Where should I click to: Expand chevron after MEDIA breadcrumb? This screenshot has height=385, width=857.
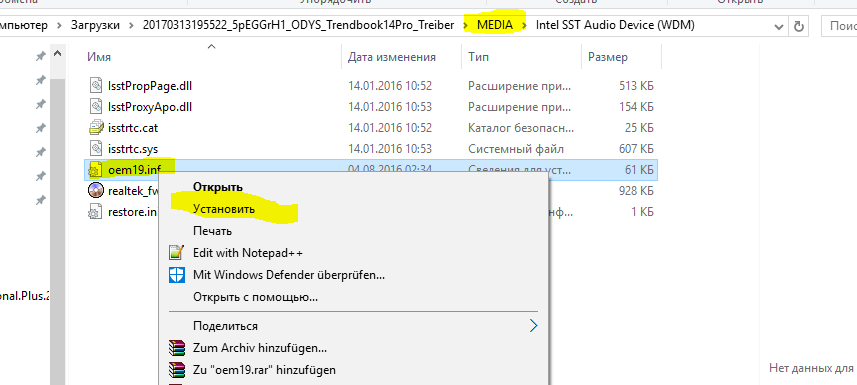click(x=525, y=25)
